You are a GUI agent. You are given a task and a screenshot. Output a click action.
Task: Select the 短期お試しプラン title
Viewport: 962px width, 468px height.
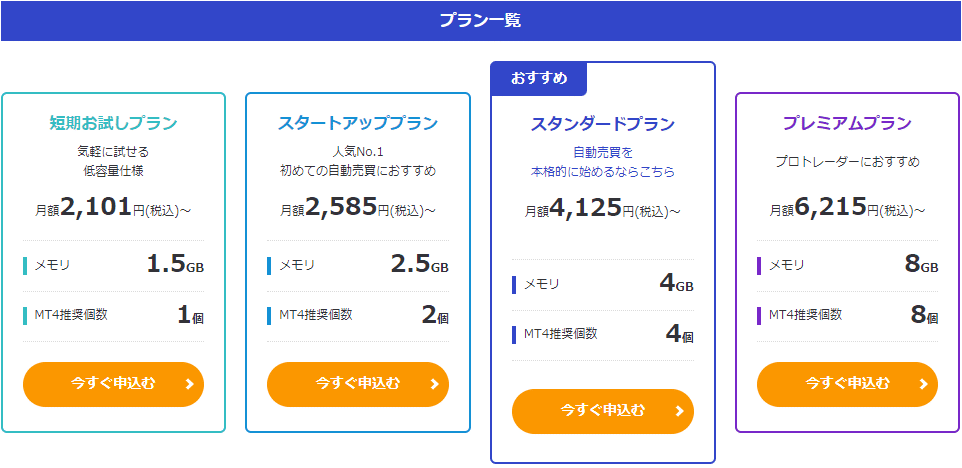point(114,123)
